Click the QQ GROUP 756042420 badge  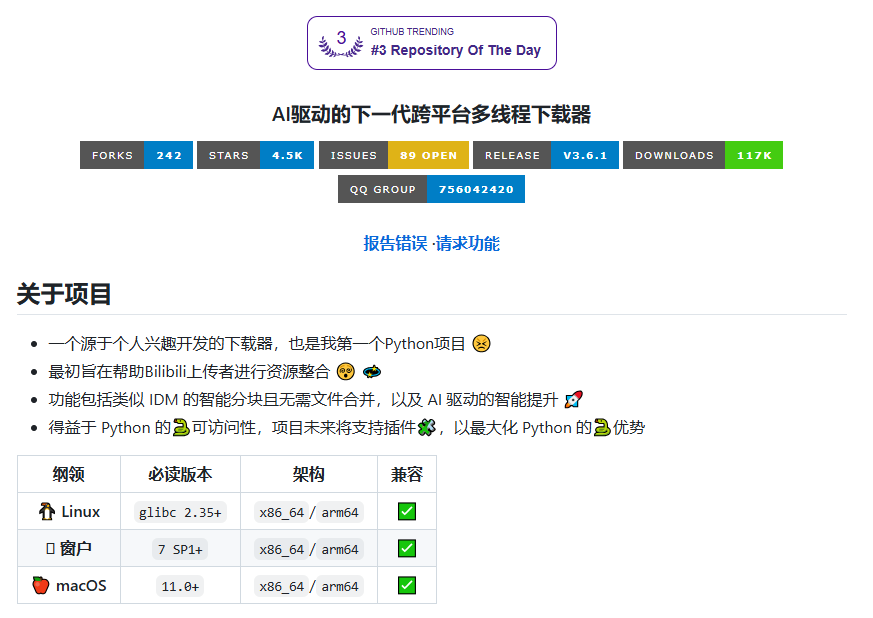431,189
